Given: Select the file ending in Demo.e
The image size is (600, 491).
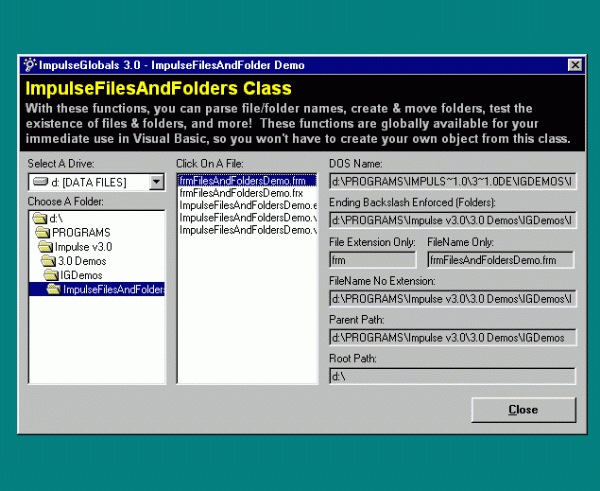Looking at the screenshot, I should pyautogui.click(x=248, y=206).
